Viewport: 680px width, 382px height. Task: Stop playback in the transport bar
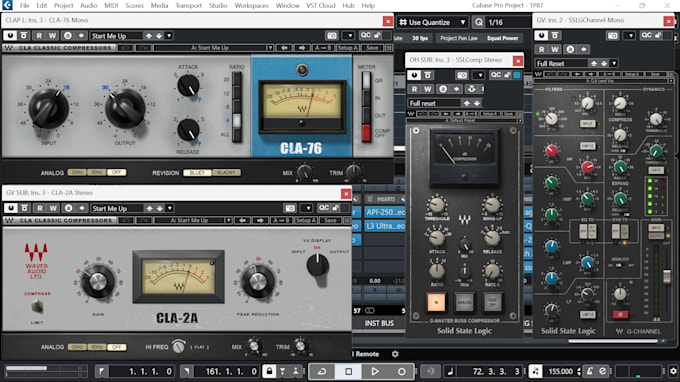point(348,372)
